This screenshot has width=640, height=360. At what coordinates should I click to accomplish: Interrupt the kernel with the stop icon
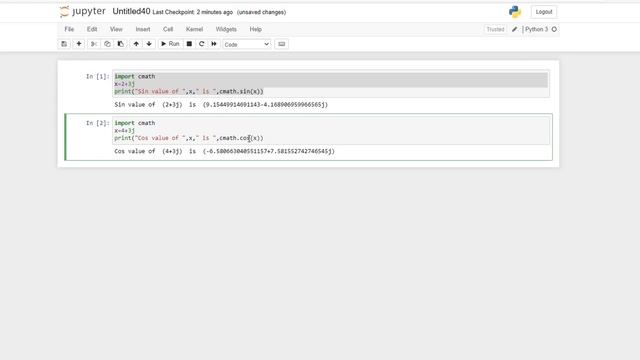click(189, 44)
